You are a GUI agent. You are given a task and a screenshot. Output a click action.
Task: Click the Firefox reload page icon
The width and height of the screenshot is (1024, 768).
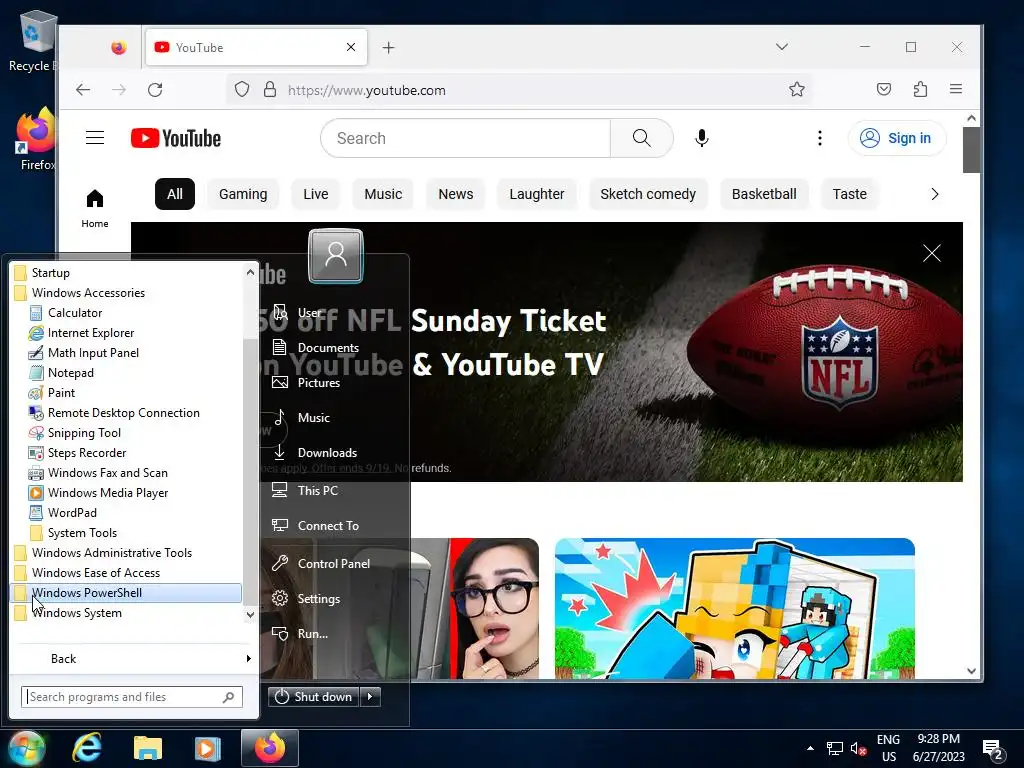click(155, 90)
